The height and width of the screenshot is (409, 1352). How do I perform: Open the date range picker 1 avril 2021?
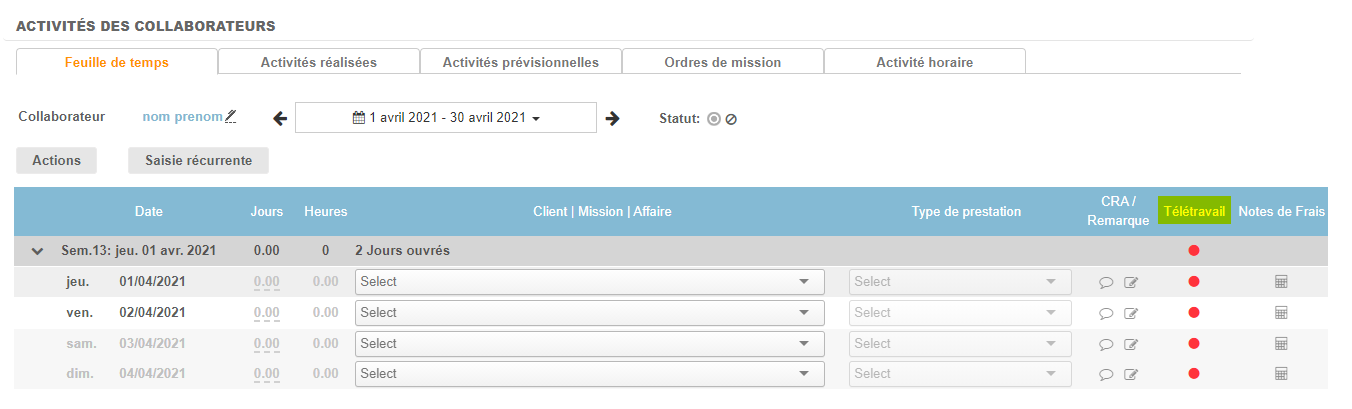coord(446,118)
